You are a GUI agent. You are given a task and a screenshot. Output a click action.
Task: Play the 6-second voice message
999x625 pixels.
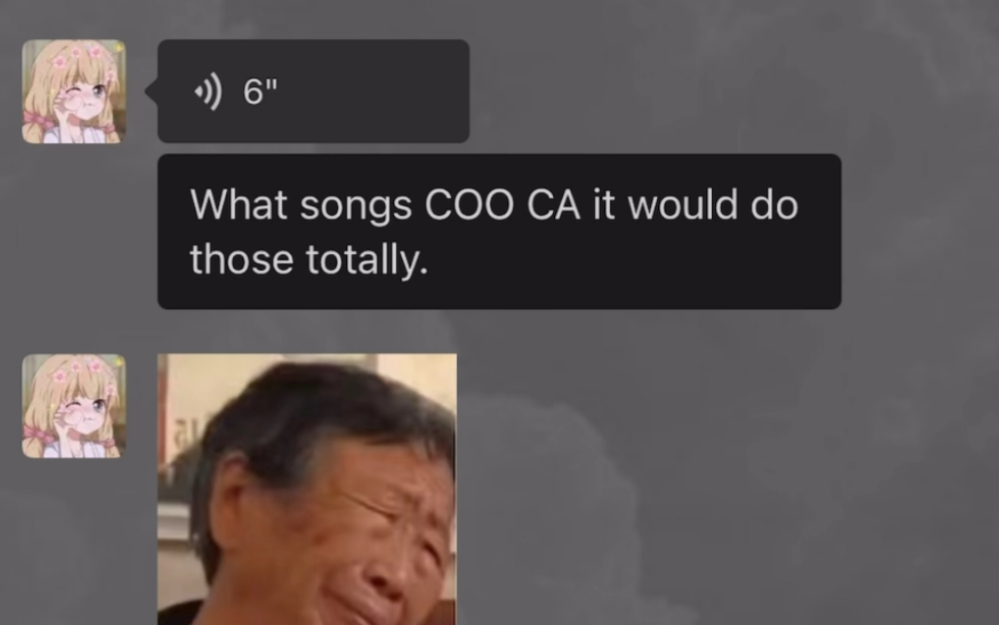coord(313,91)
